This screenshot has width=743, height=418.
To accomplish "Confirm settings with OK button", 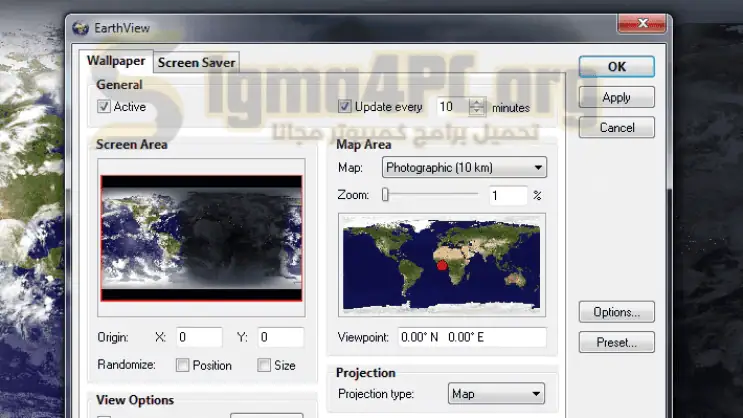I will (616, 67).
